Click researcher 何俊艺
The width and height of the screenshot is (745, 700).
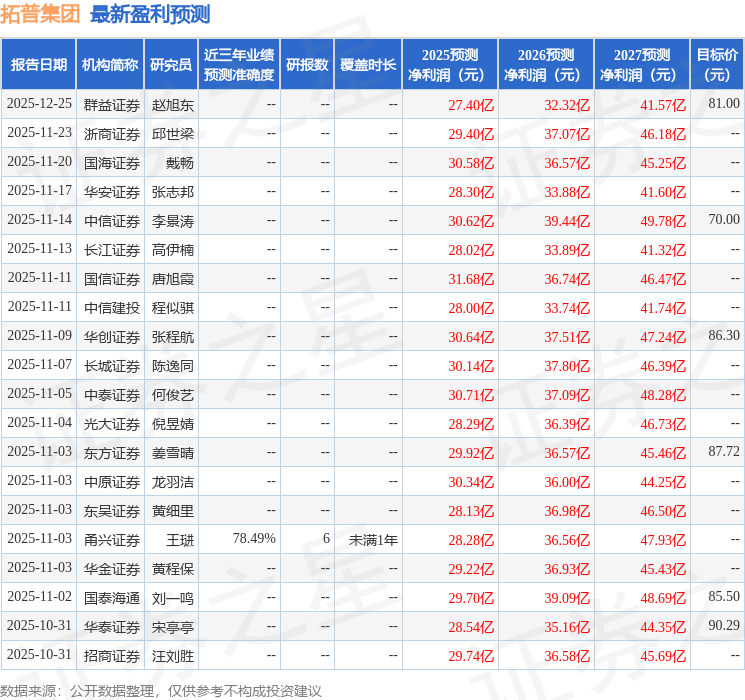pyautogui.click(x=173, y=395)
